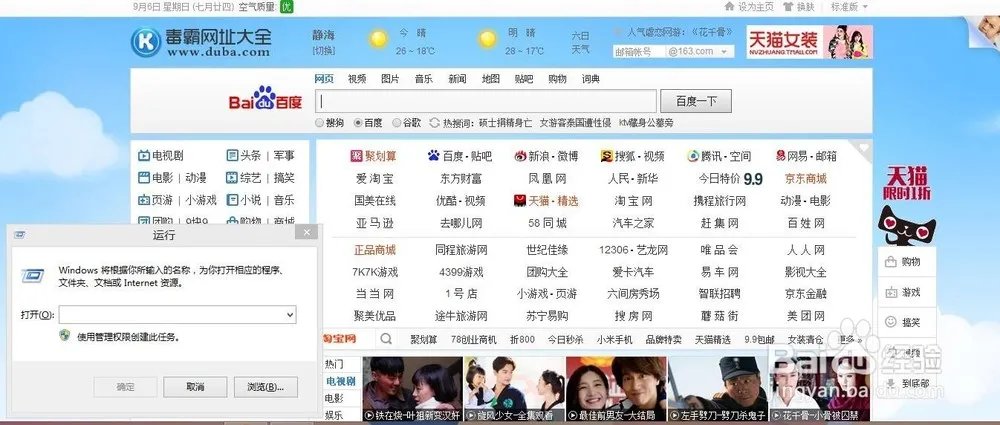Open the 京东商城 link

[805, 179]
